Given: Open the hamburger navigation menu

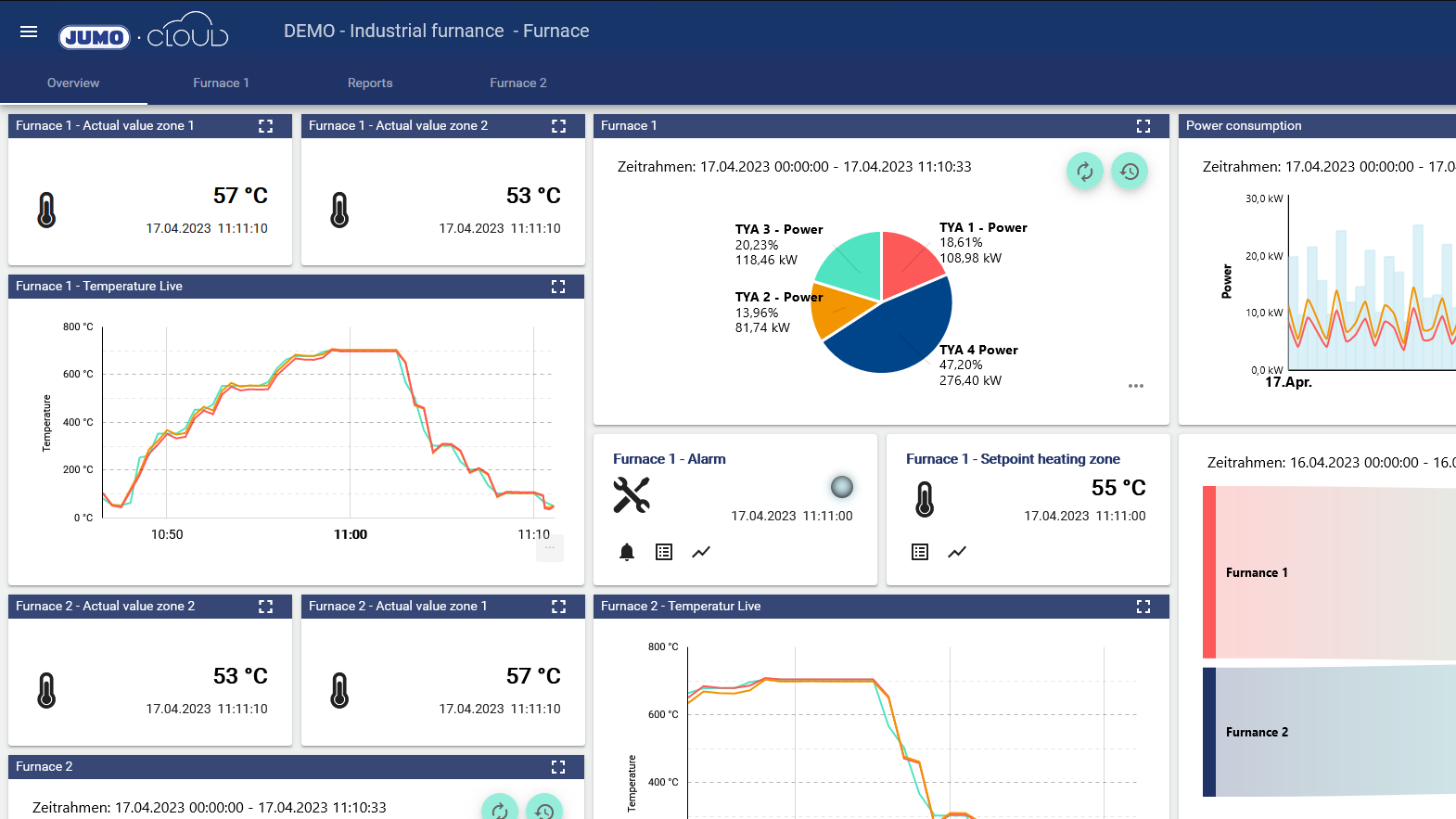Looking at the screenshot, I should pyautogui.click(x=29, y=32).
